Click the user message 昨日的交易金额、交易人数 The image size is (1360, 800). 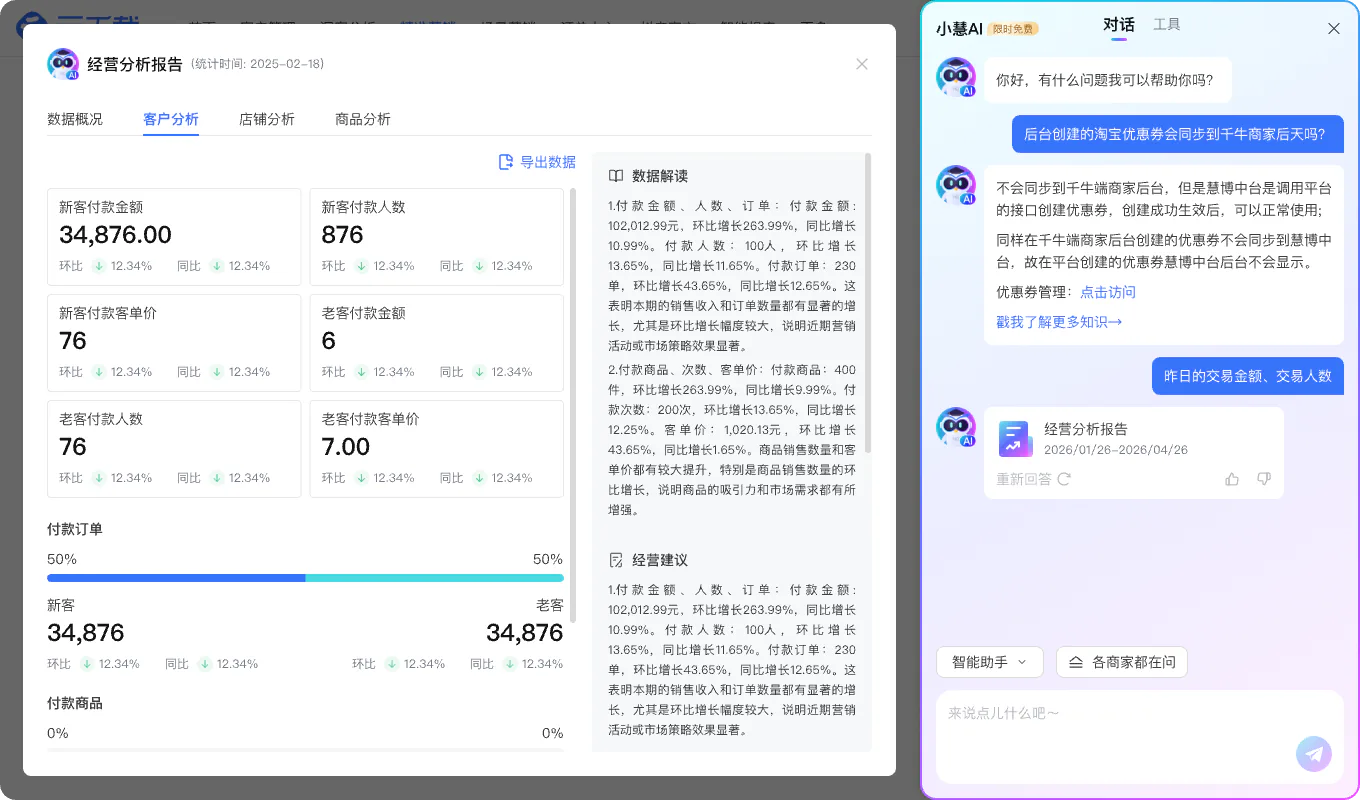tap(1248, 376)
